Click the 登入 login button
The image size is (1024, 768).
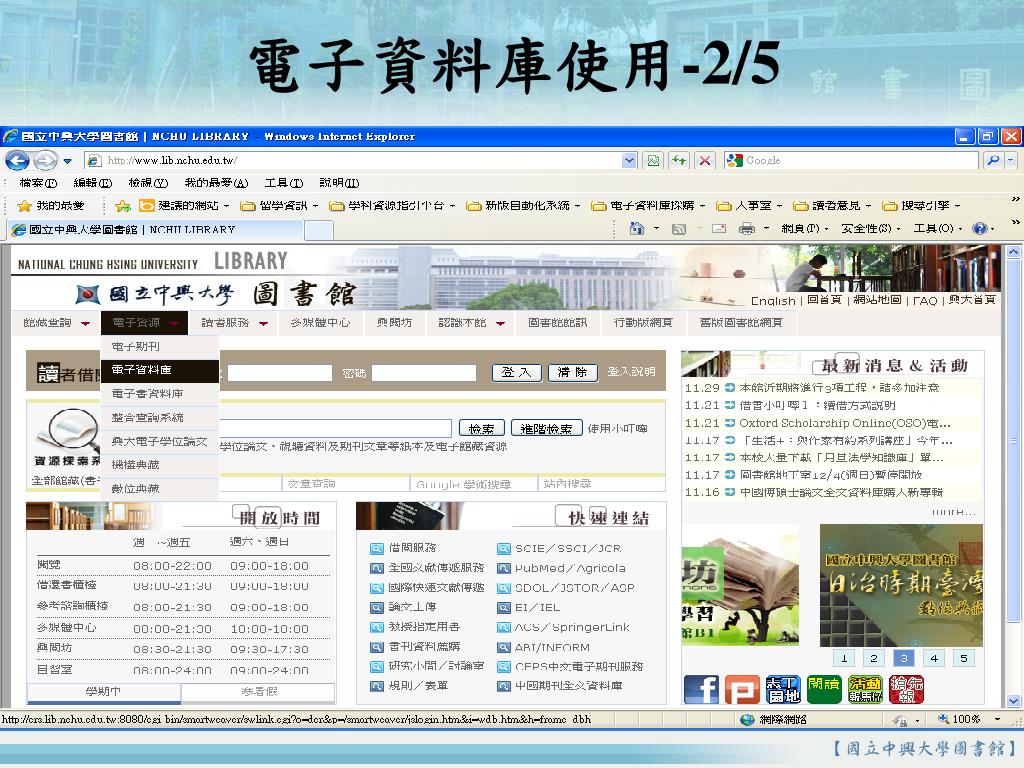pos(517,372)
